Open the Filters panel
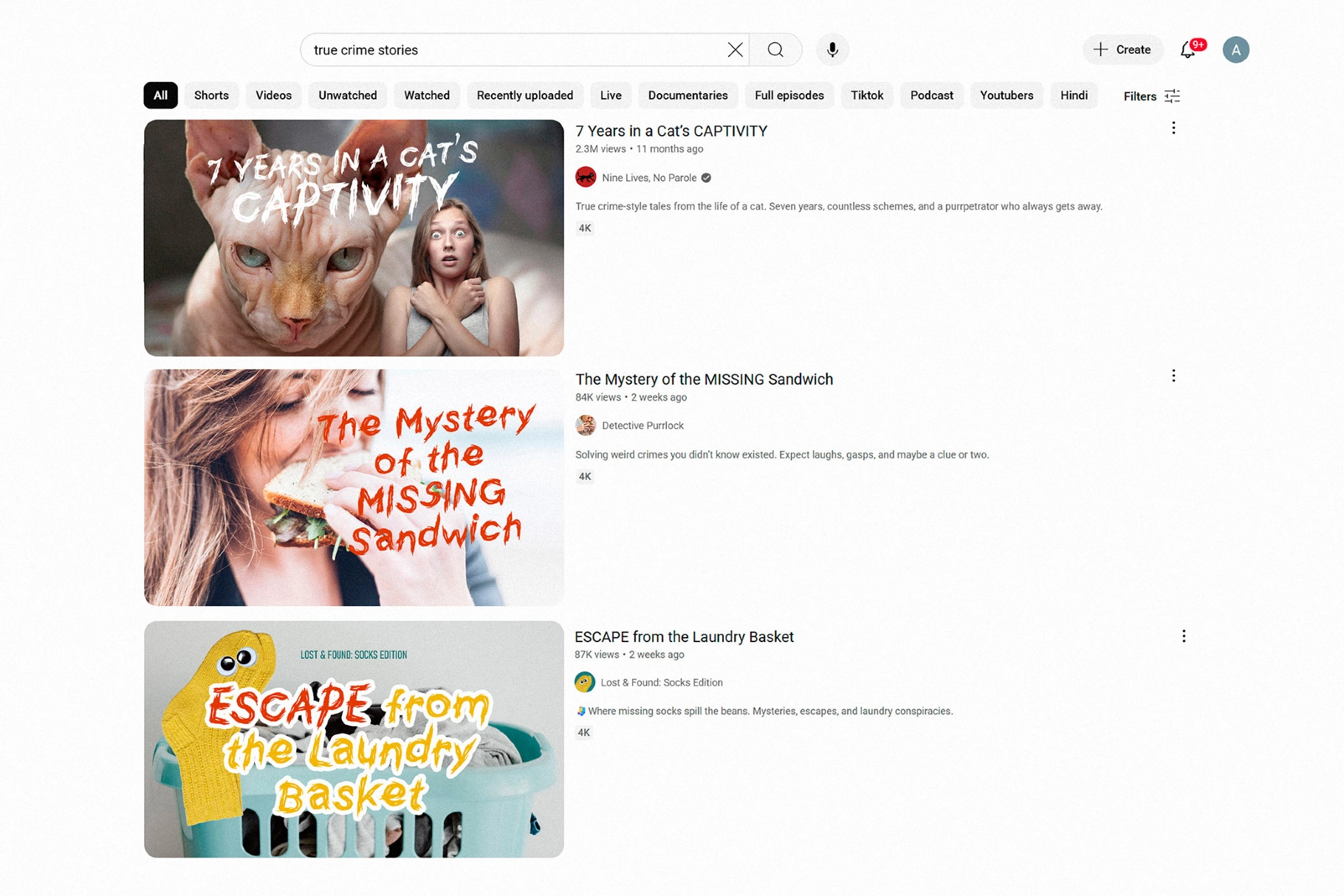Viewport: 1344px width, 896px height. point(1151,97)
